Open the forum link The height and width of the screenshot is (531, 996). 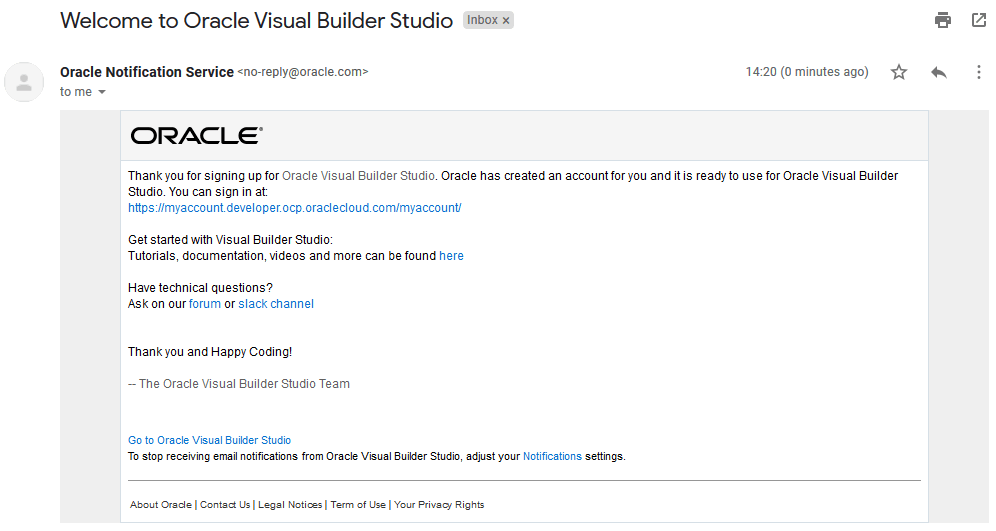point(205,304)
